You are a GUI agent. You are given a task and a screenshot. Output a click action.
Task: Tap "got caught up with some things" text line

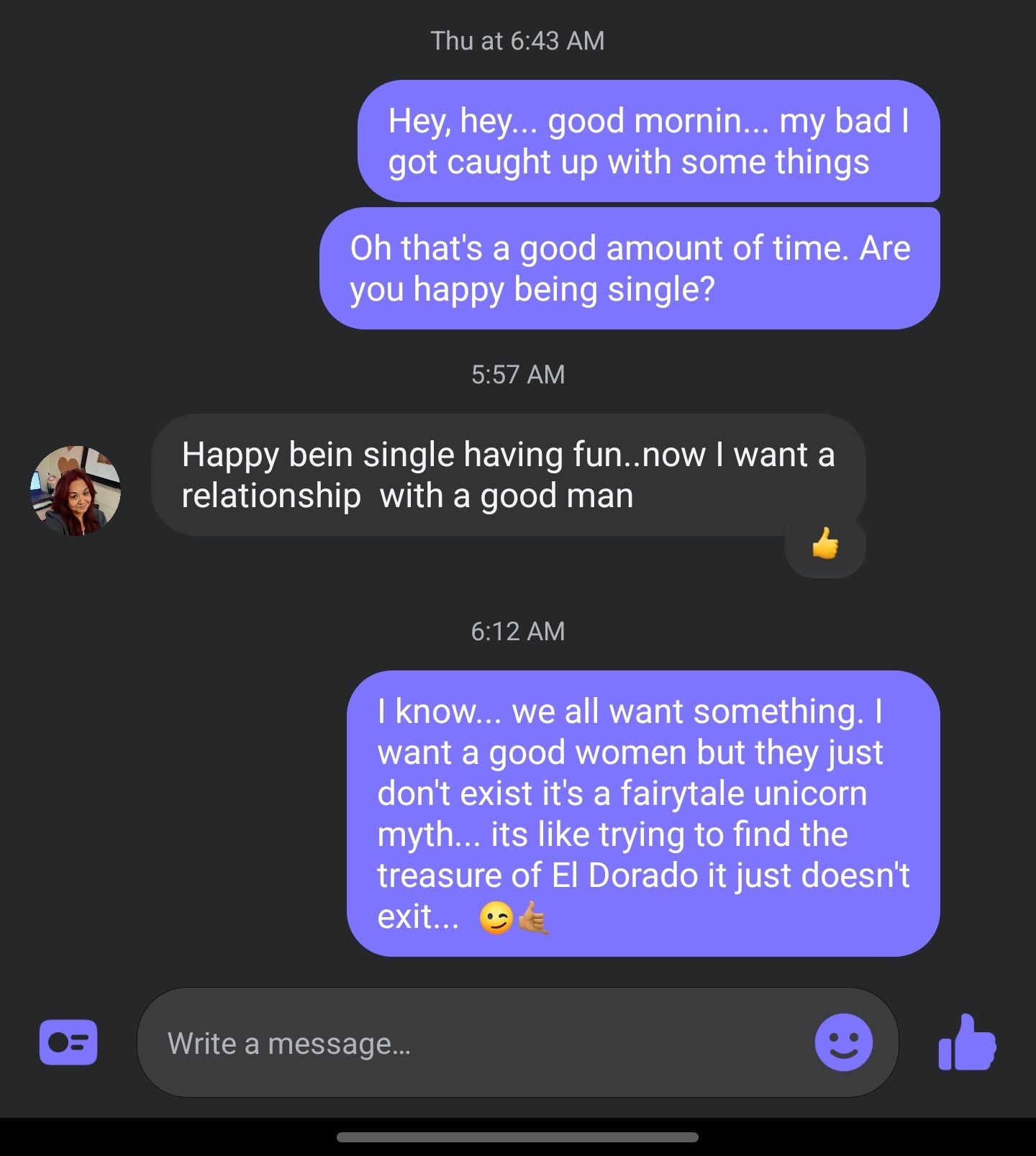[x=629, y=163]
